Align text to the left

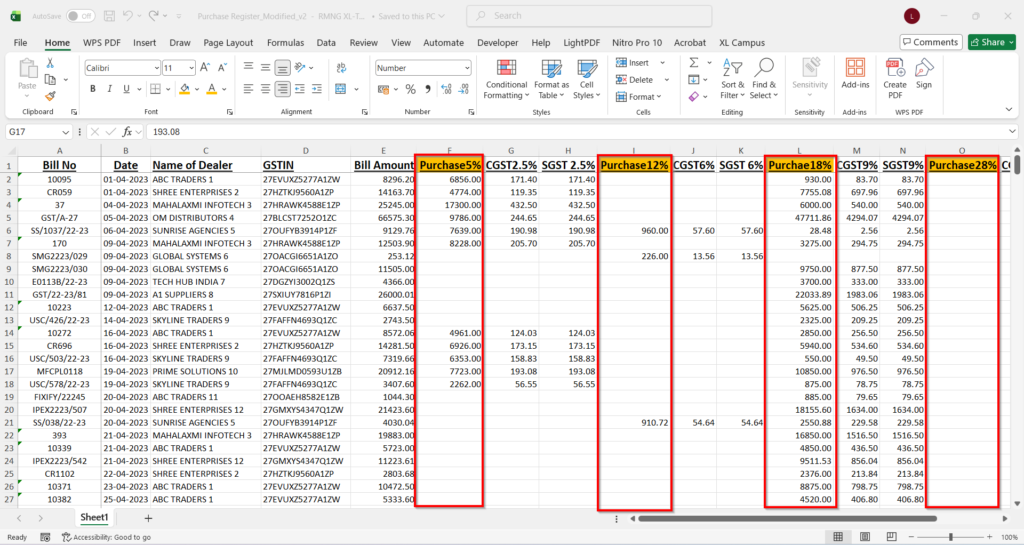click(x=248, y=89)
